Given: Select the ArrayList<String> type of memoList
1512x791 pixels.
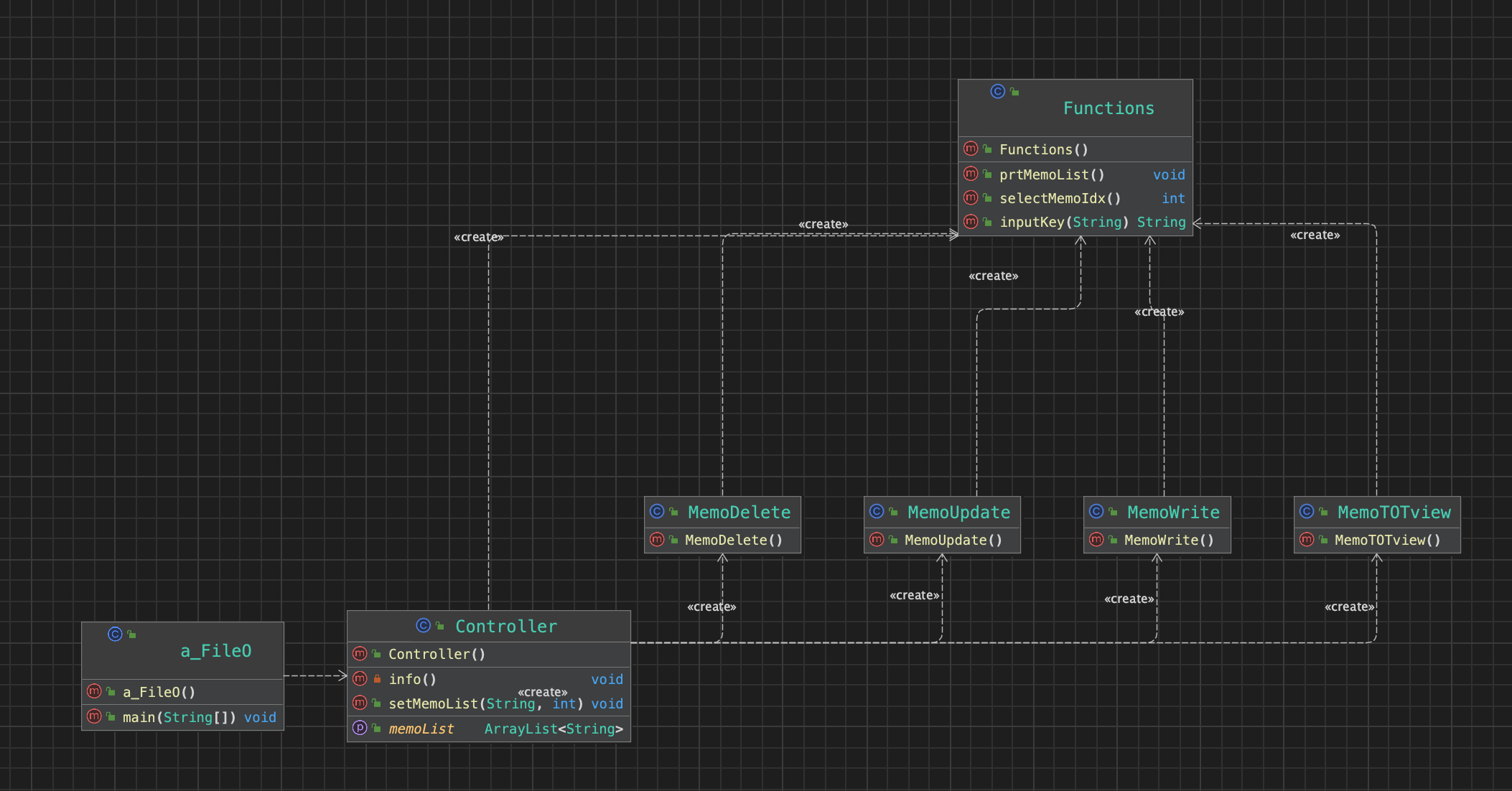Looking at the screenshot, I should coord(554,729).
